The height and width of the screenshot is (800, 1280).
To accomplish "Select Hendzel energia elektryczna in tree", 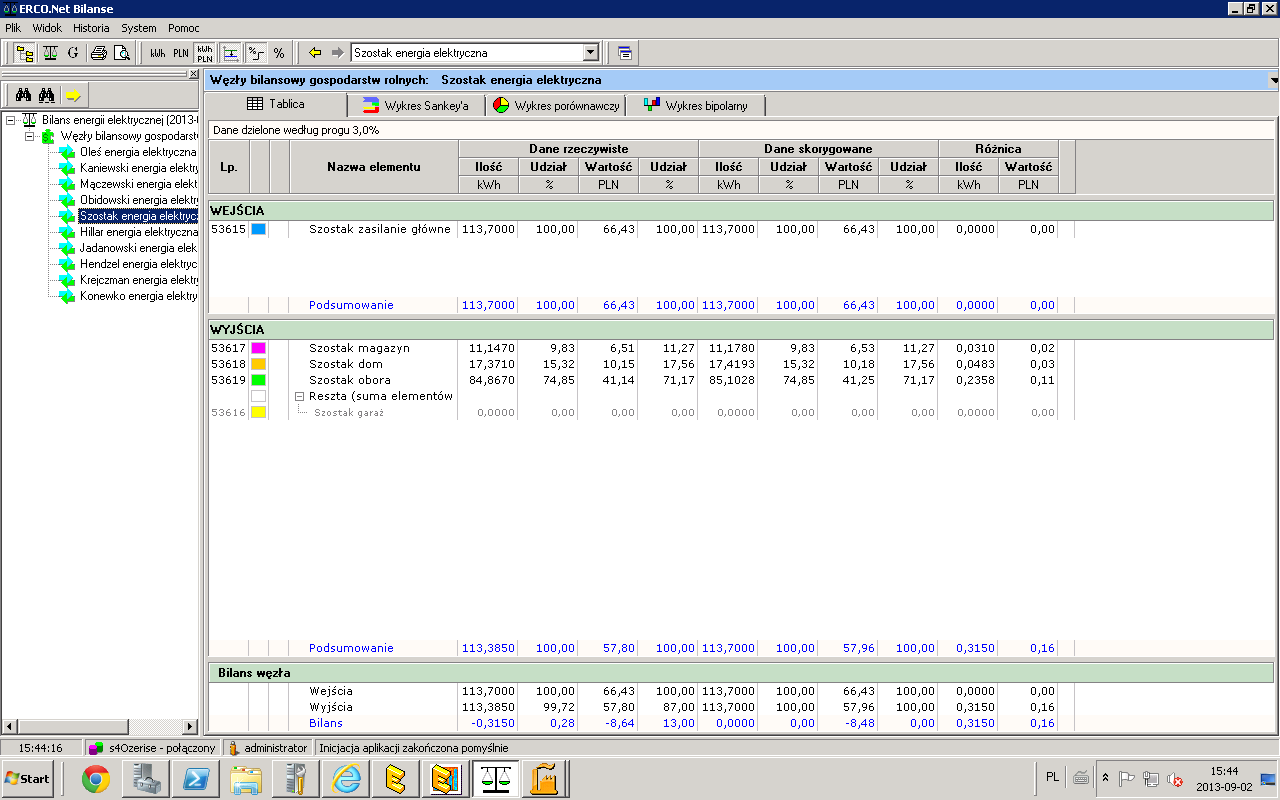I will [x=138, y=264].
